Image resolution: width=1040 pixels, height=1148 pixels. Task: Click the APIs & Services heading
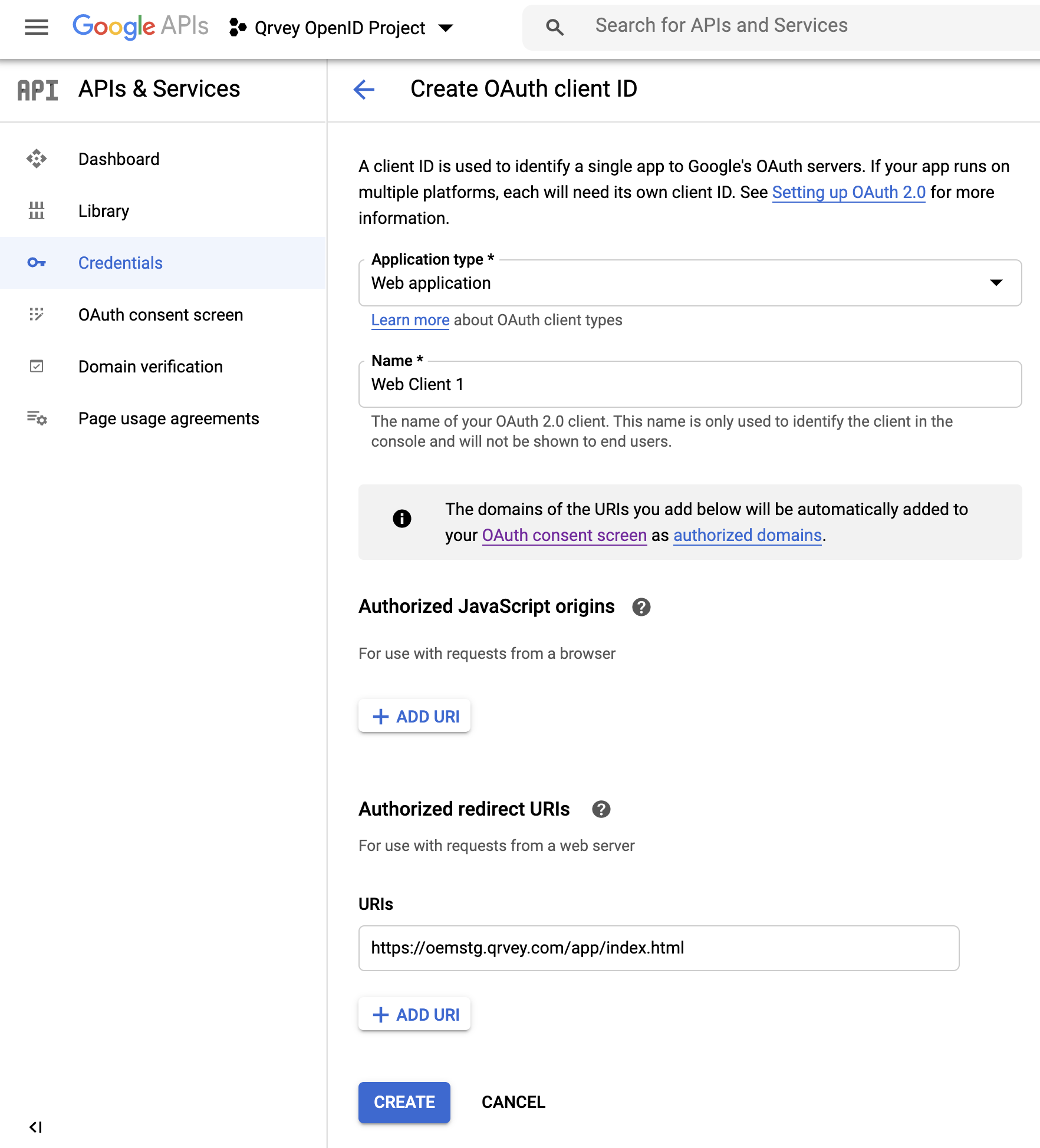point(159,89)
